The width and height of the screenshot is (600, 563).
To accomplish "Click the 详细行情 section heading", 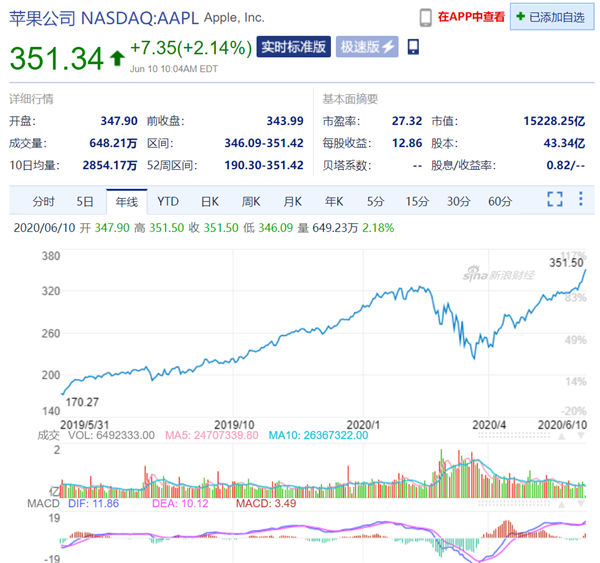I will [x=31, y=99].
